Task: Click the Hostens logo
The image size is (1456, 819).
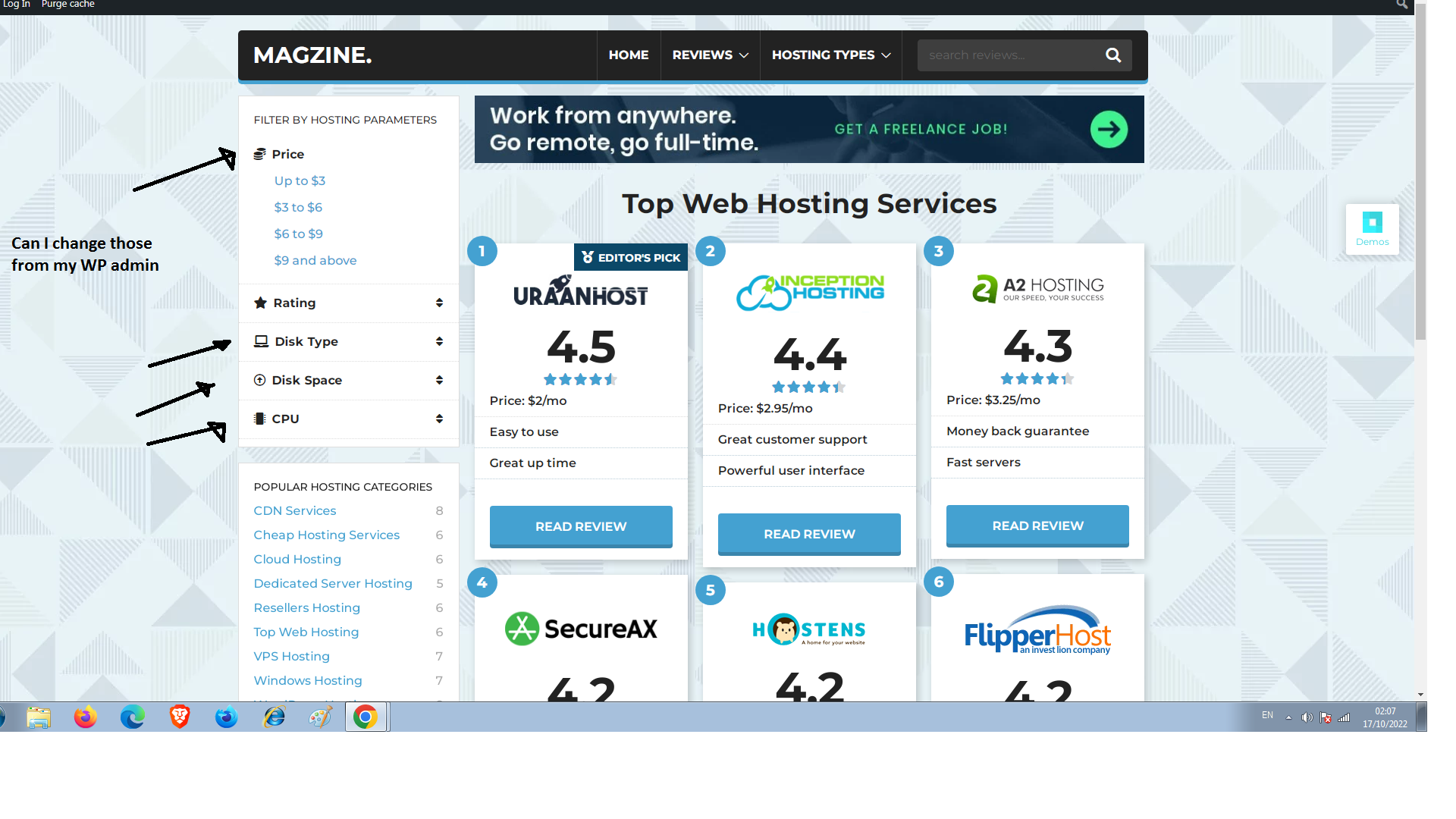Action: tap(809, 629)
